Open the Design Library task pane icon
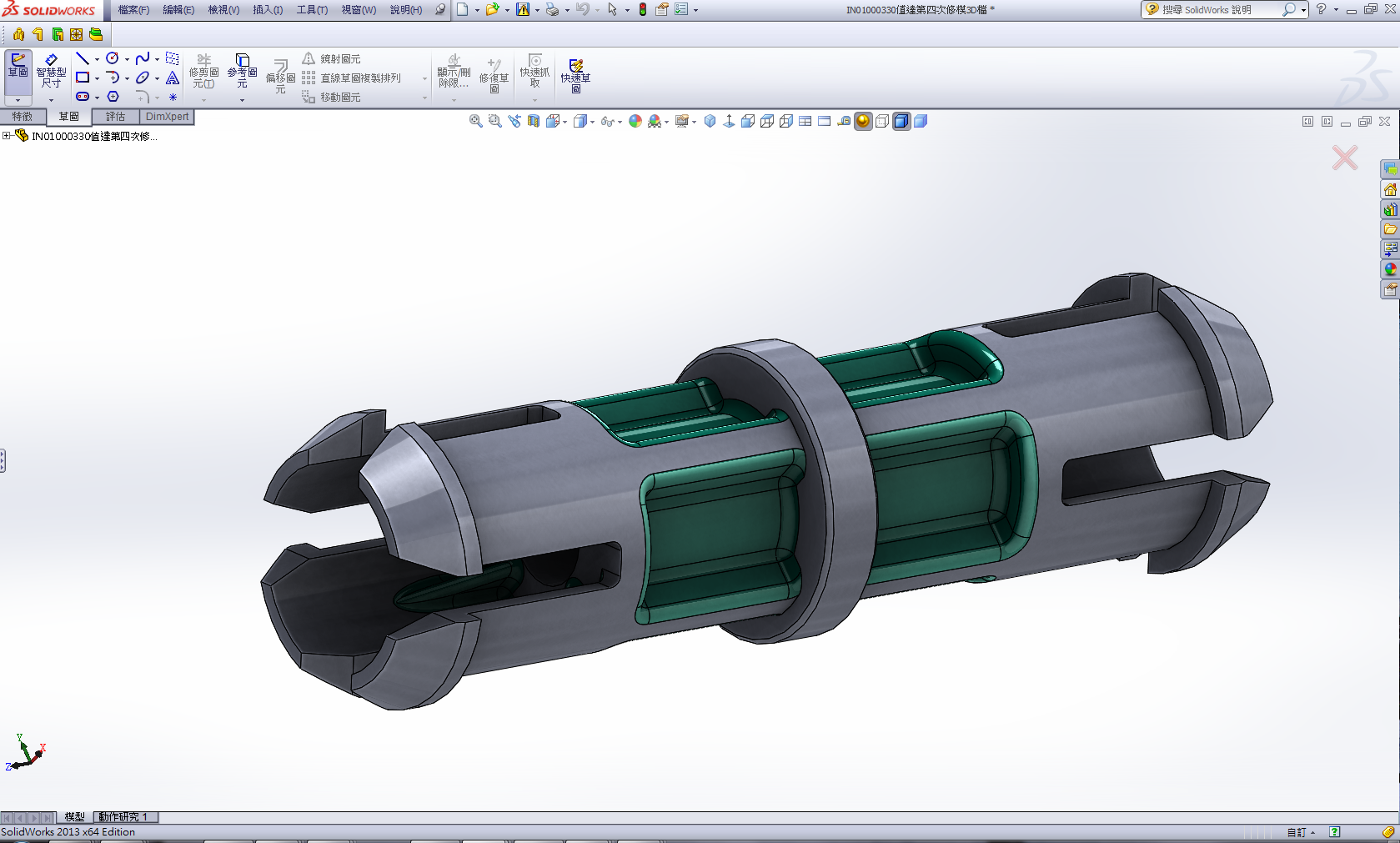Image resolution: width=1400 pixels, height=843 pixels. (1390, 209)
